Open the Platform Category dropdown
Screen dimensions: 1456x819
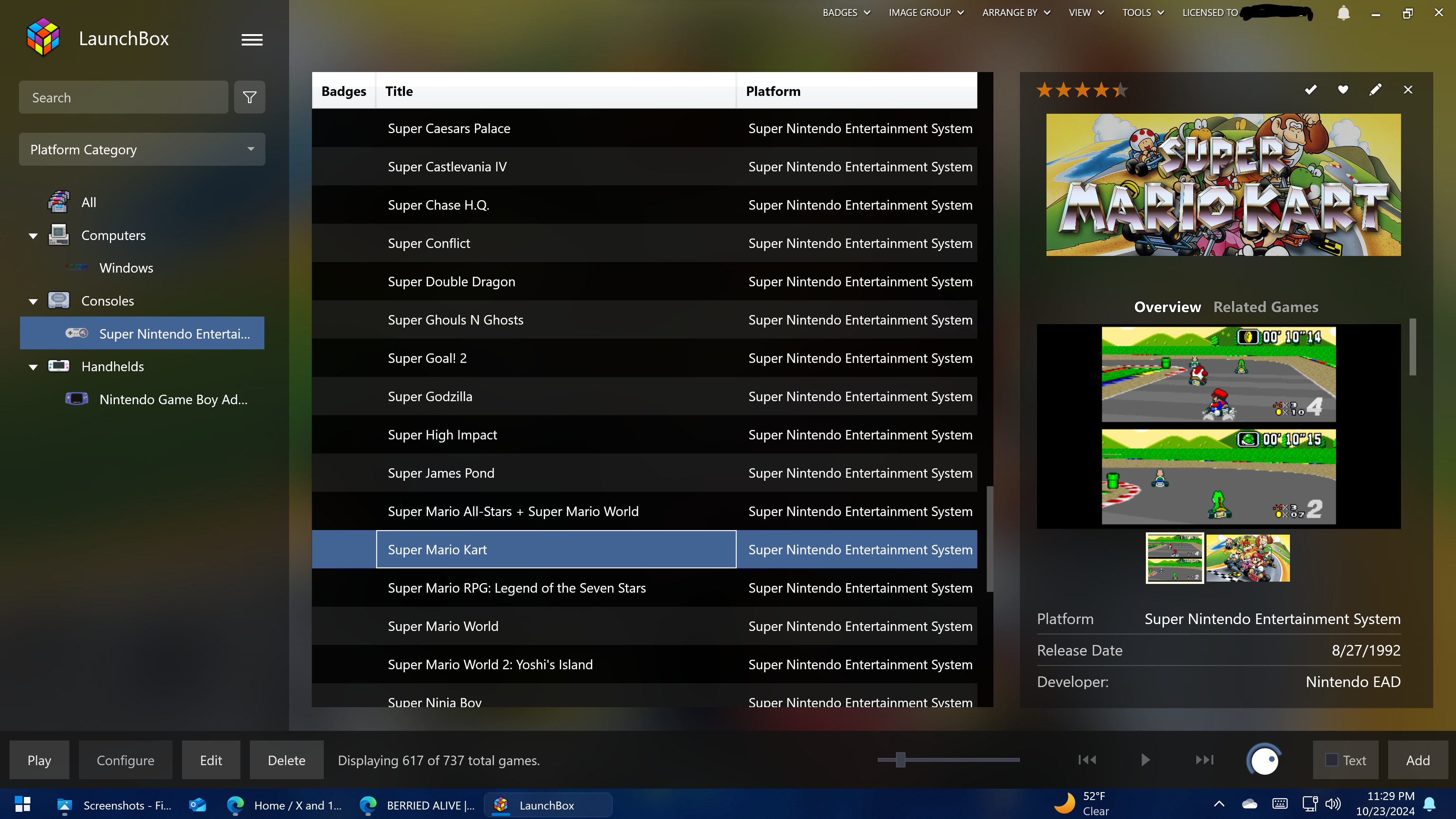click(x=142, y=149)
